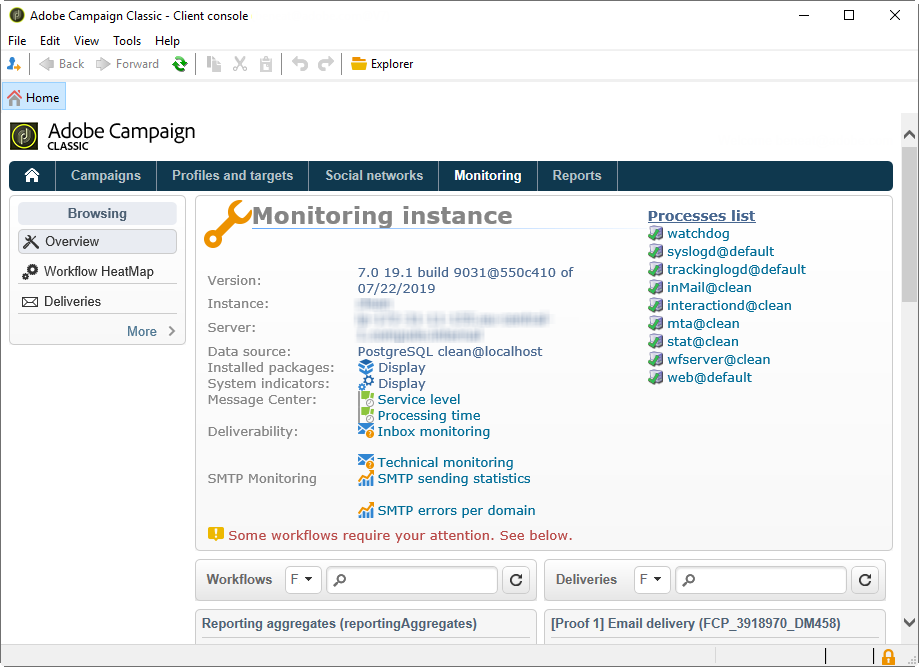Click the Deliveries search field
Screen dimensions: 919x667
point(761,580)
